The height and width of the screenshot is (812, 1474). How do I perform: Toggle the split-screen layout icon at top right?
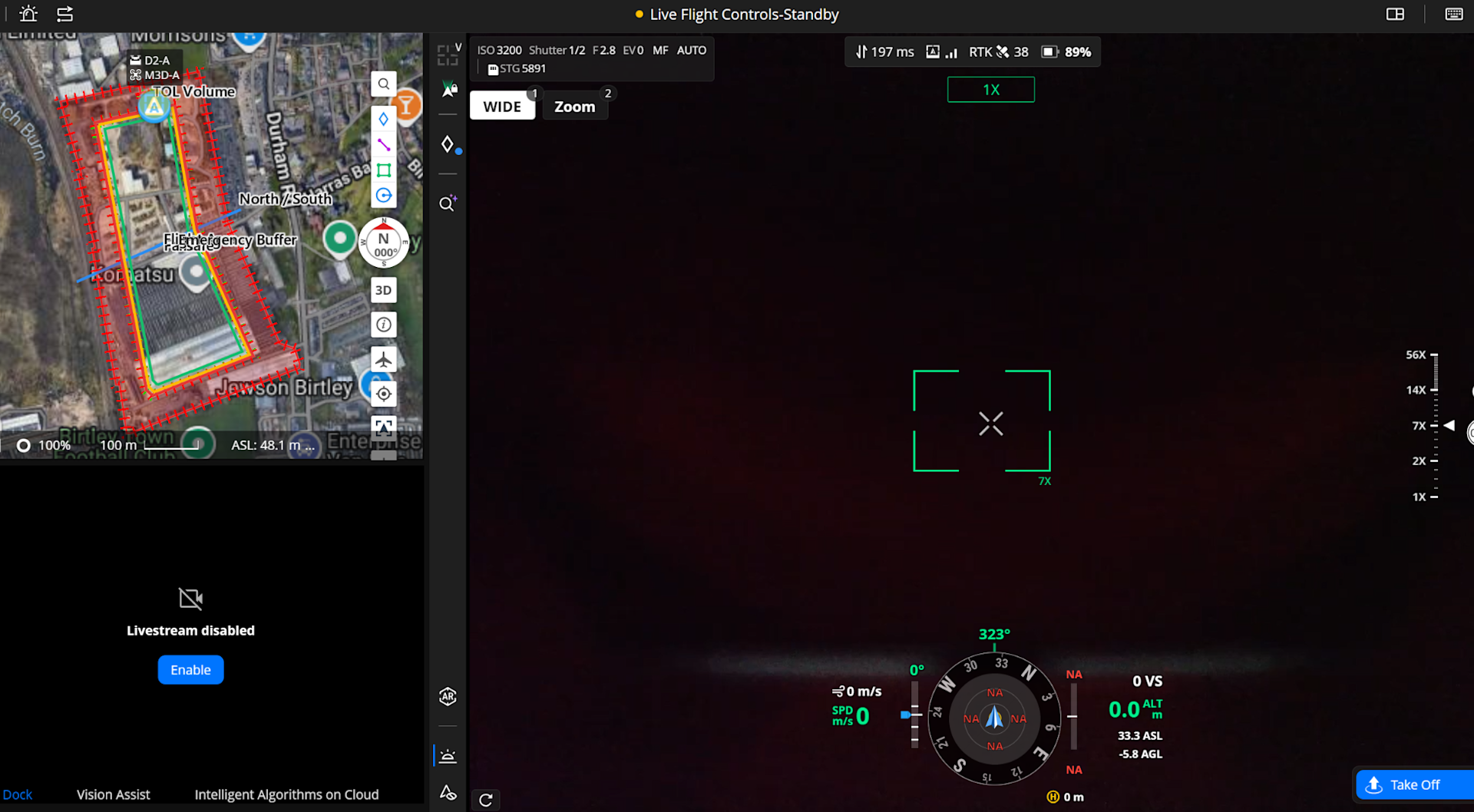(x=1395, y=14)
